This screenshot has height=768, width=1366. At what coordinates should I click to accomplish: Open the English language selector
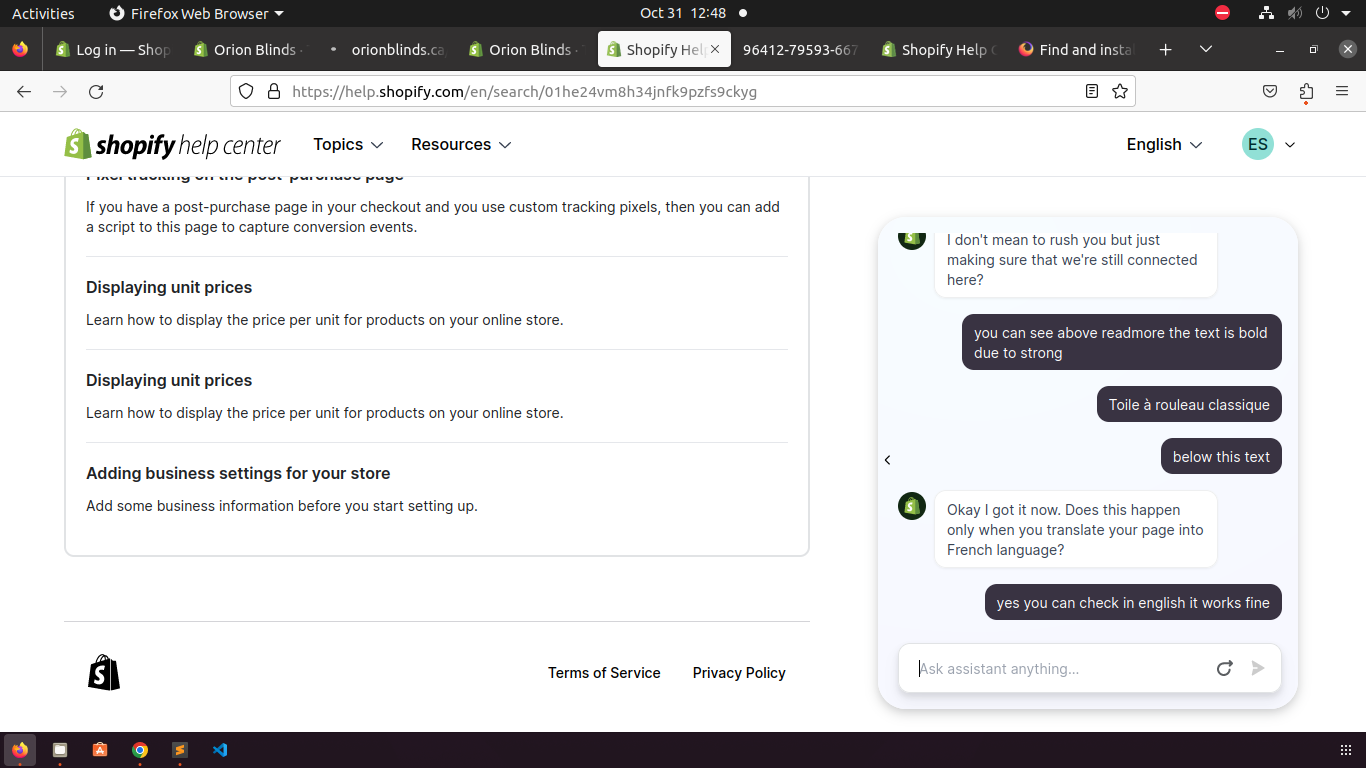(x=1164, y=145)
